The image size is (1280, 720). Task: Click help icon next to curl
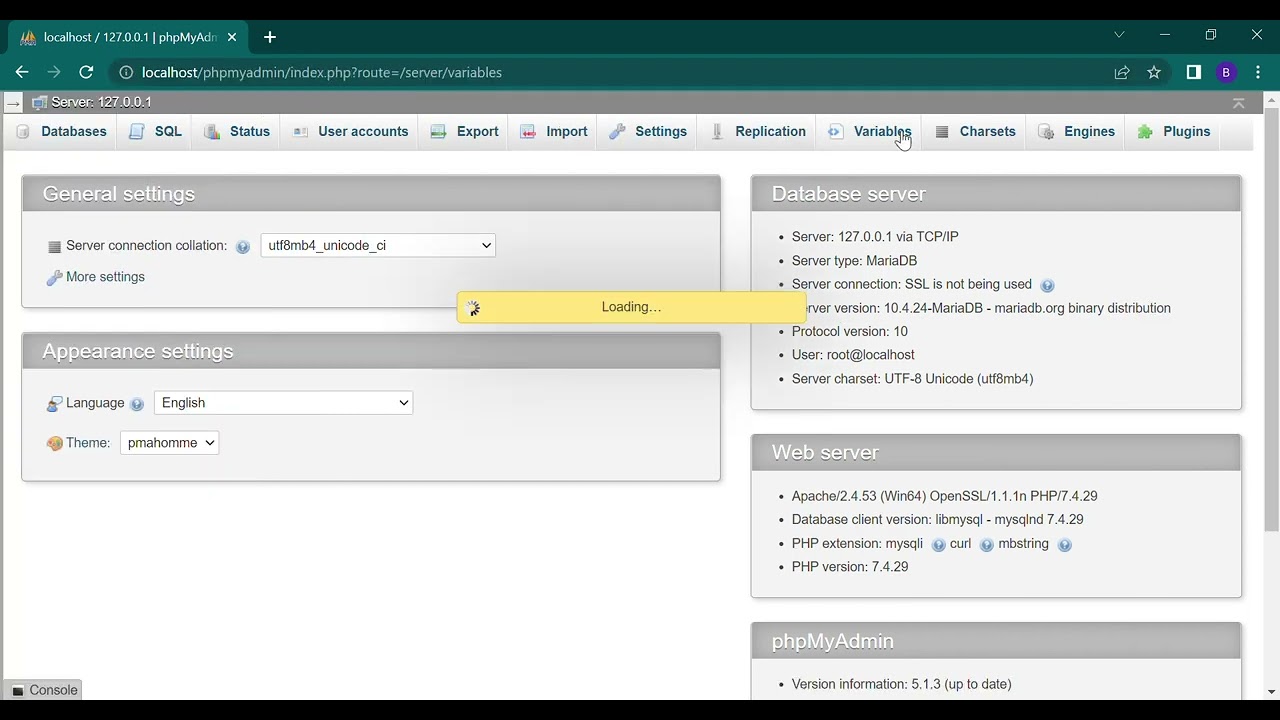(986, 545)
